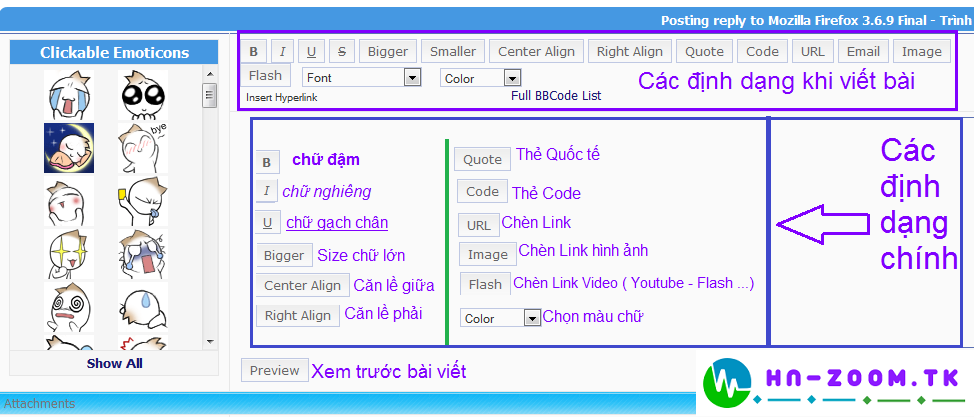
Task: Open the Color dropdown next to 'Chọn màu chữ'
Action: pyautogui.click(x=501, y=318)
